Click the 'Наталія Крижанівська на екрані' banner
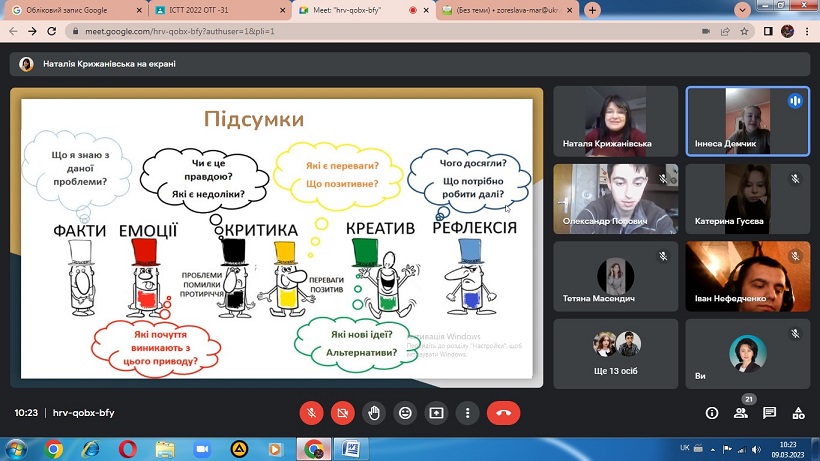The width and height of the screenshot is (820, 461). pos(410,64)
